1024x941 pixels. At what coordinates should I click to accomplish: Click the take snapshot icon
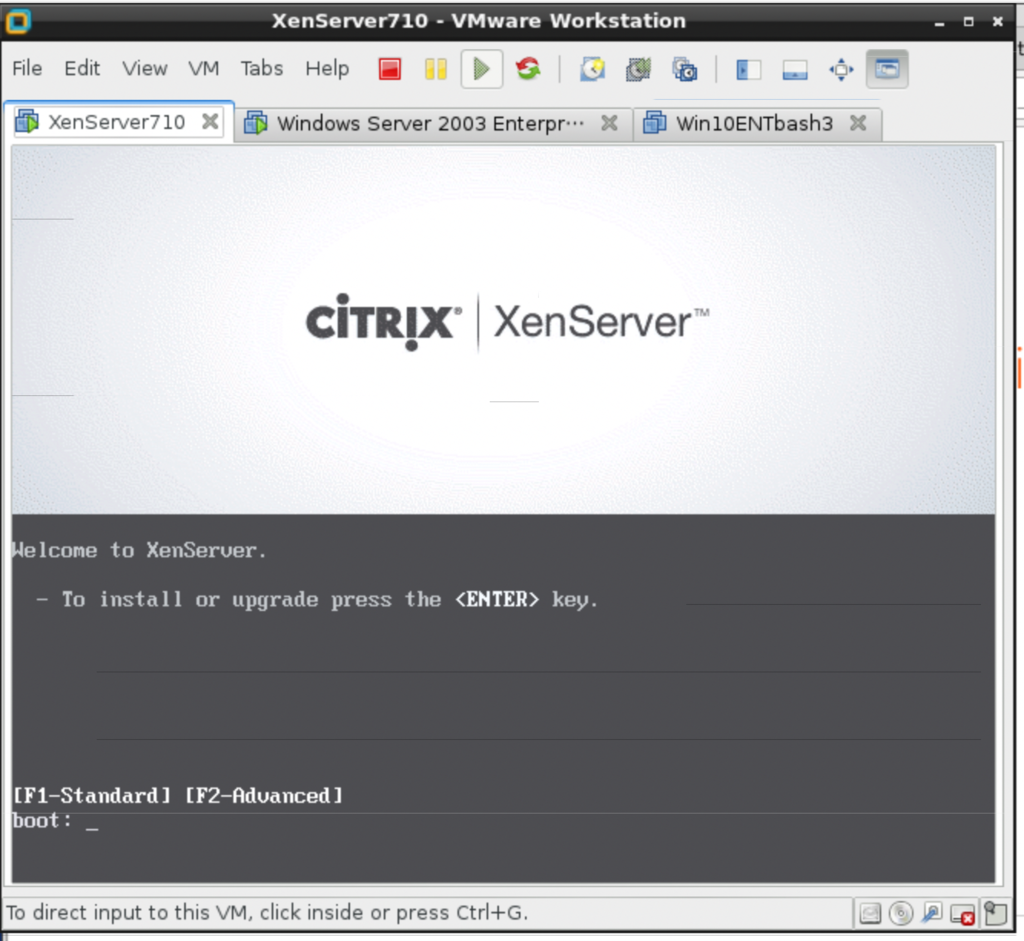[592, 69]
